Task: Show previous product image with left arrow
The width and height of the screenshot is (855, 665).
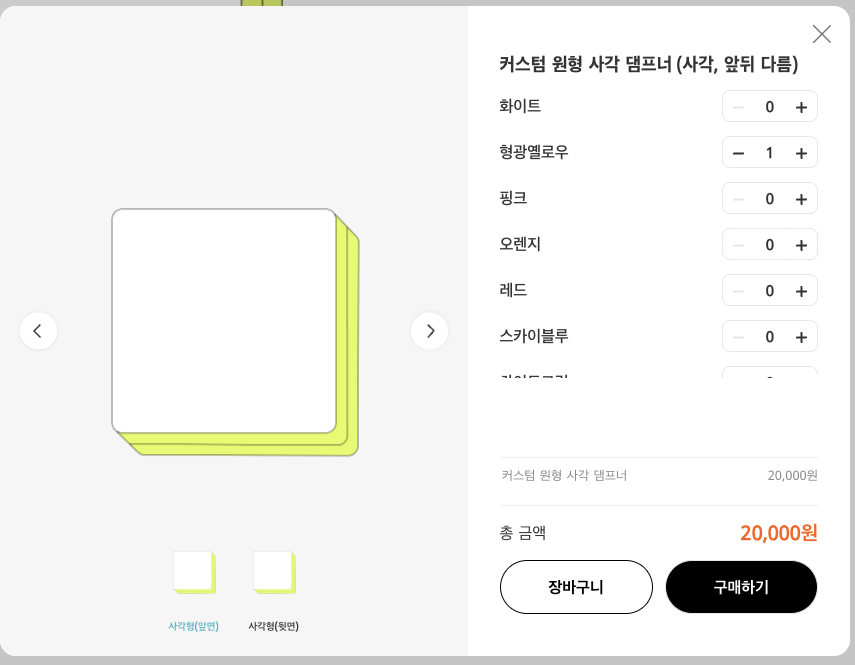Action: [x=38, y=331]
